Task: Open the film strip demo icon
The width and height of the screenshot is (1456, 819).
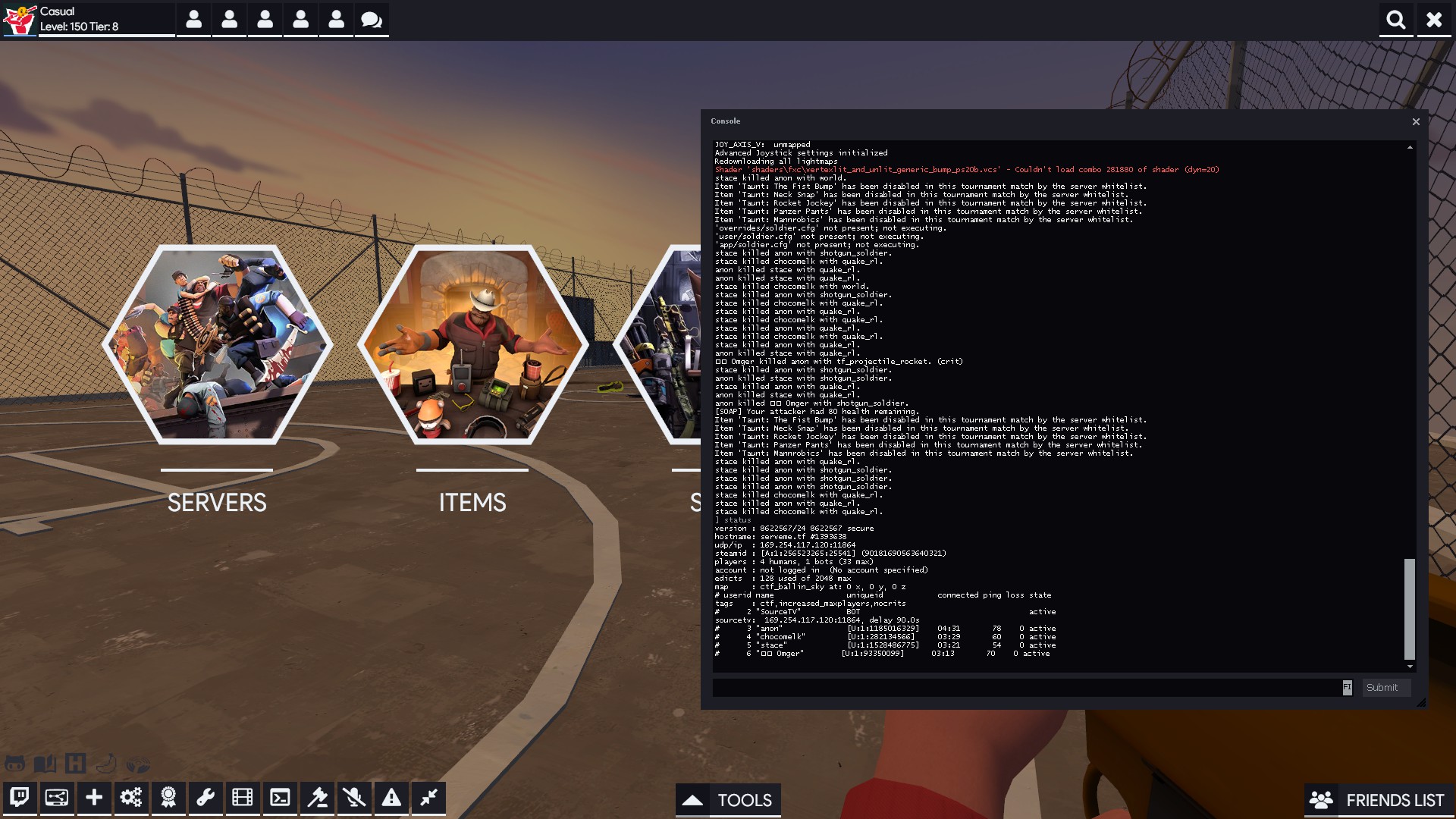Action: pos(243,798)
